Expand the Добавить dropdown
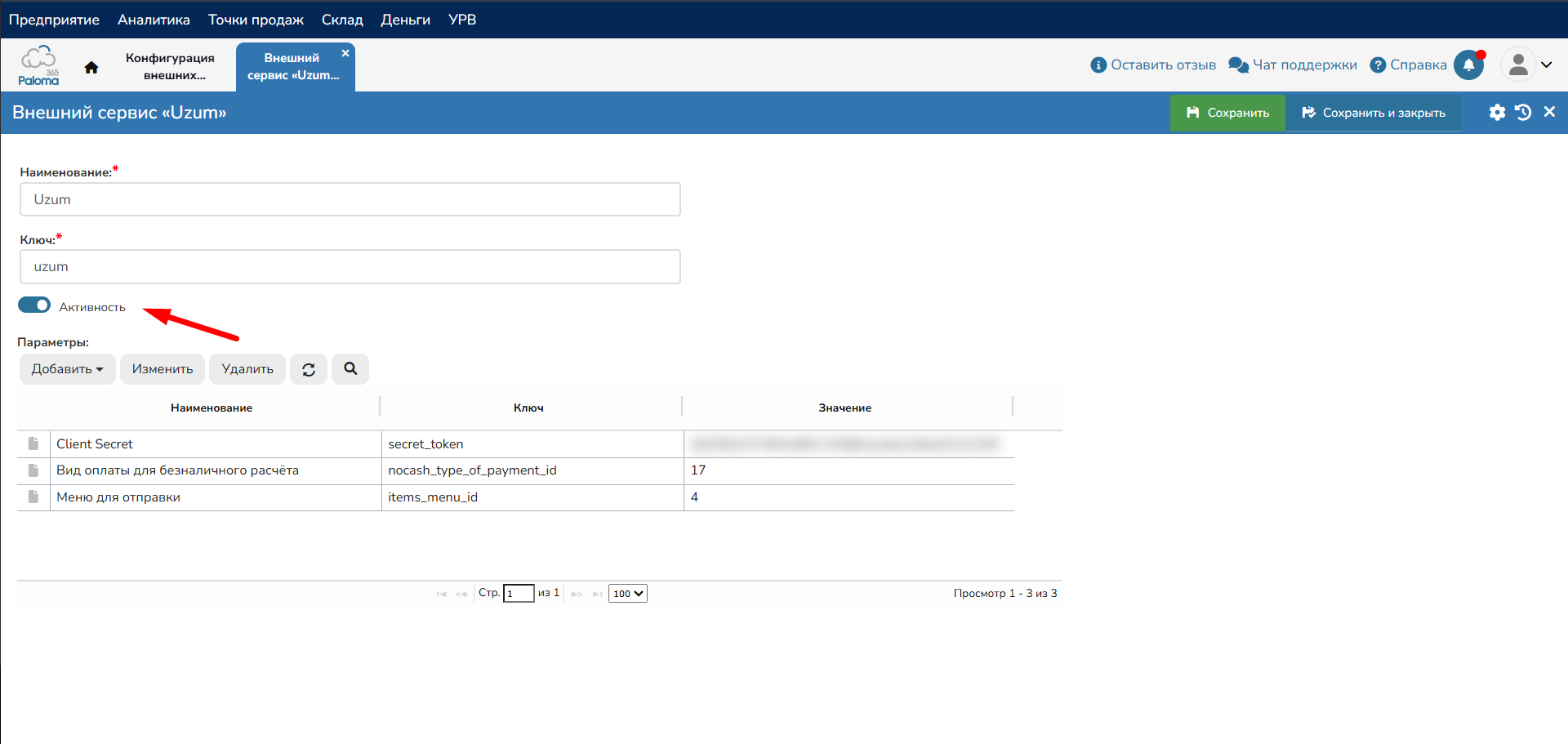1568x744 pixels. [x=67, y=369]
